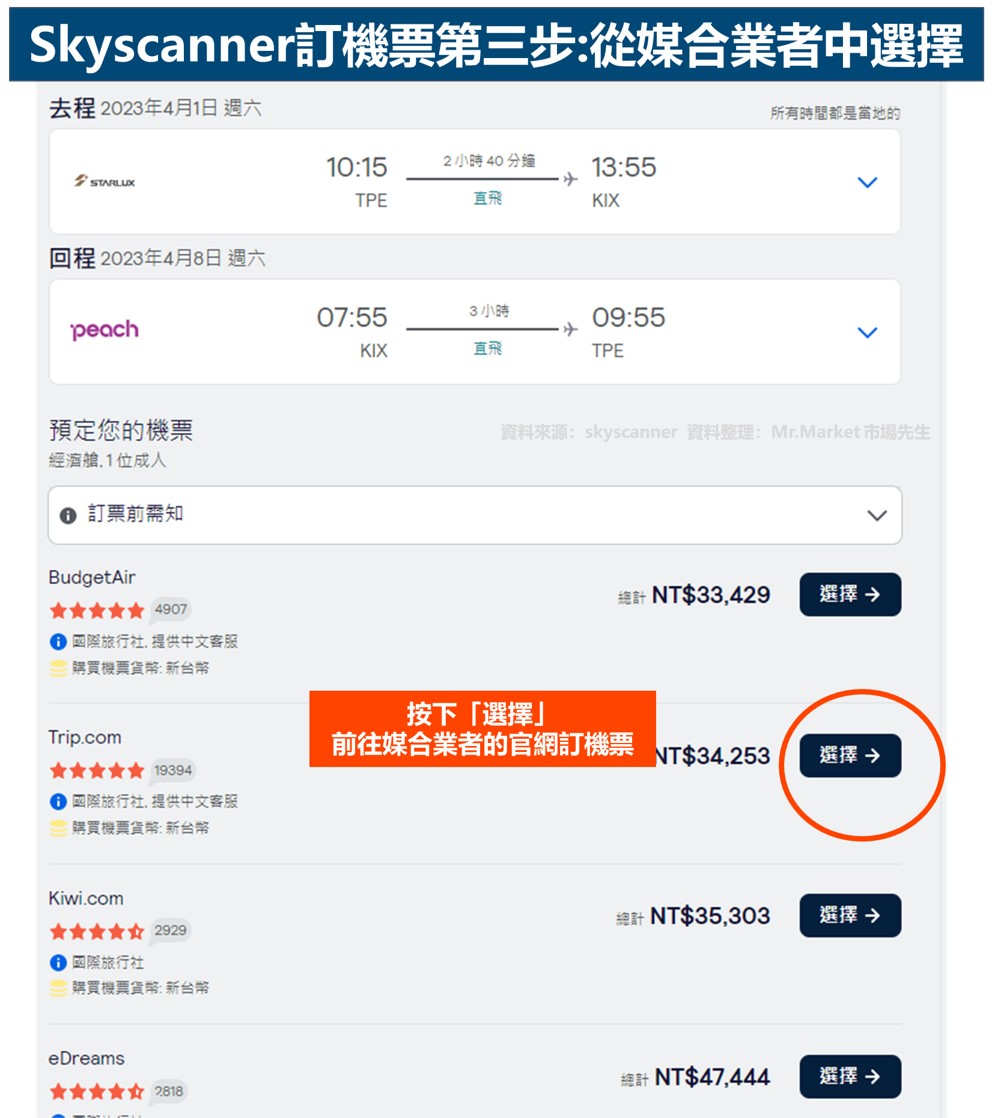This screenshot has height=1118, width=992.
Task: Click the return 3 小時 duration
Action: coord(489,311)
